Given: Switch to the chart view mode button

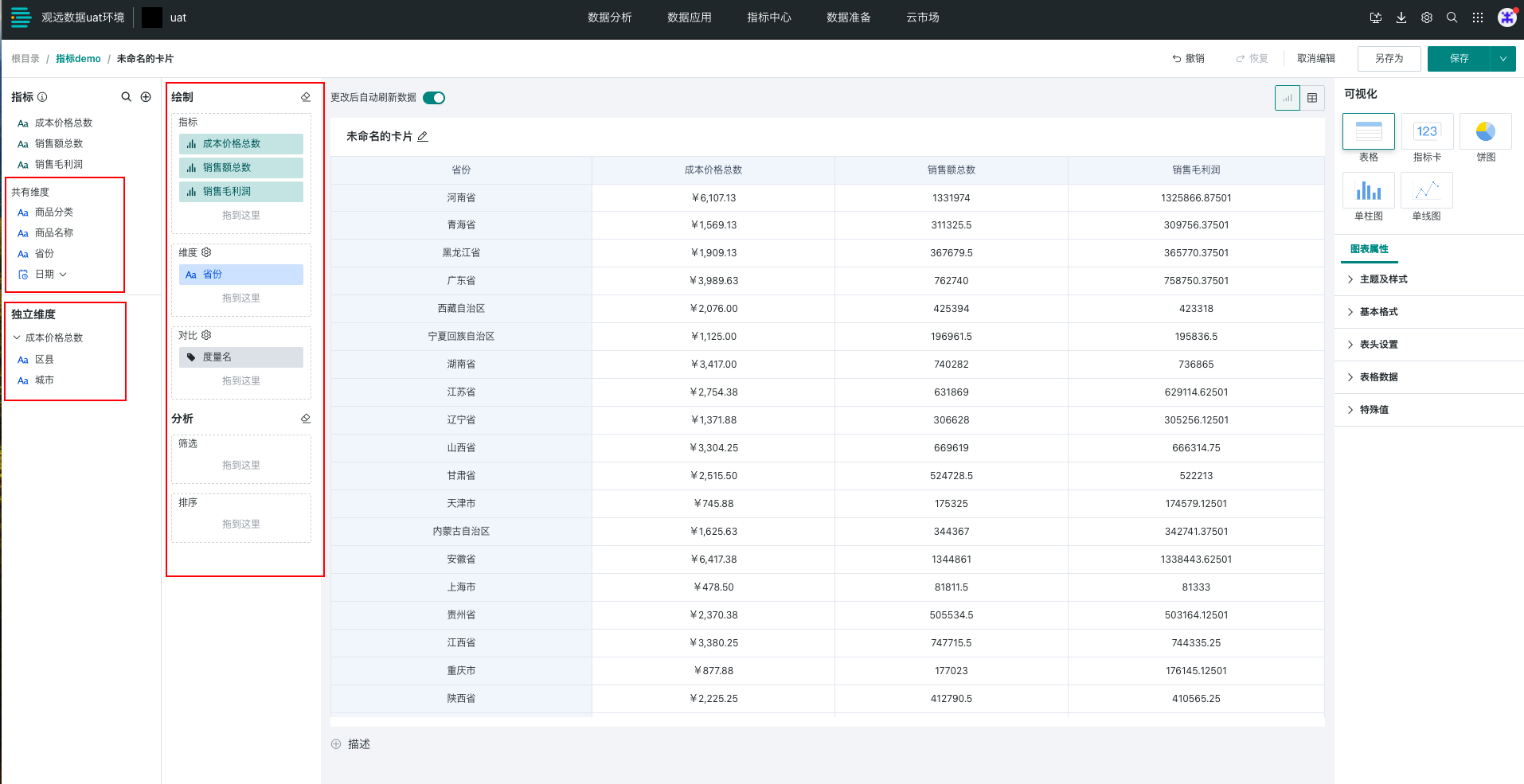Looking at the screenshot, I should pos(1287,98).
